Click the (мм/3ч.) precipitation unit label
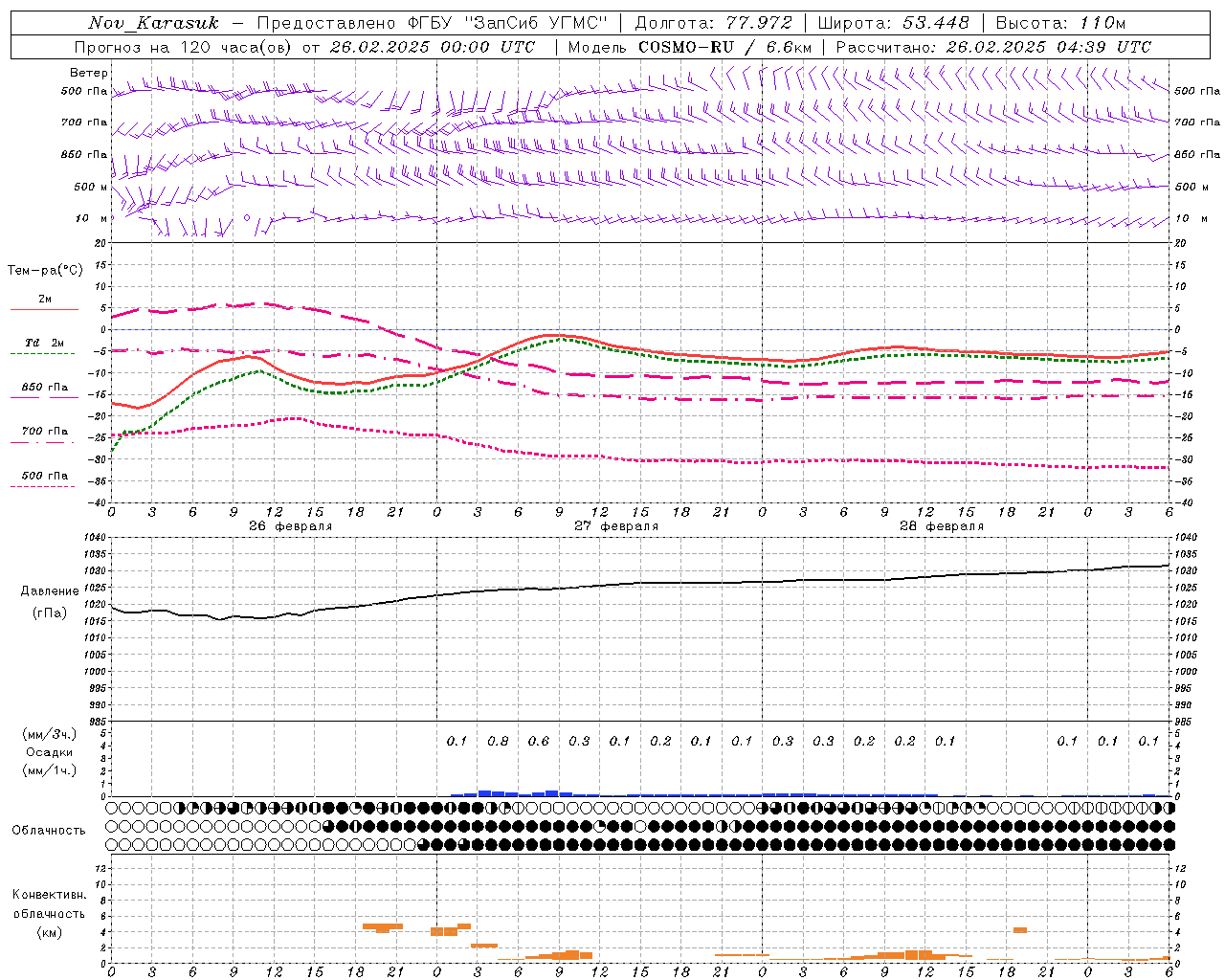Viewport: 1225px width, 980px height. [50, 734]
